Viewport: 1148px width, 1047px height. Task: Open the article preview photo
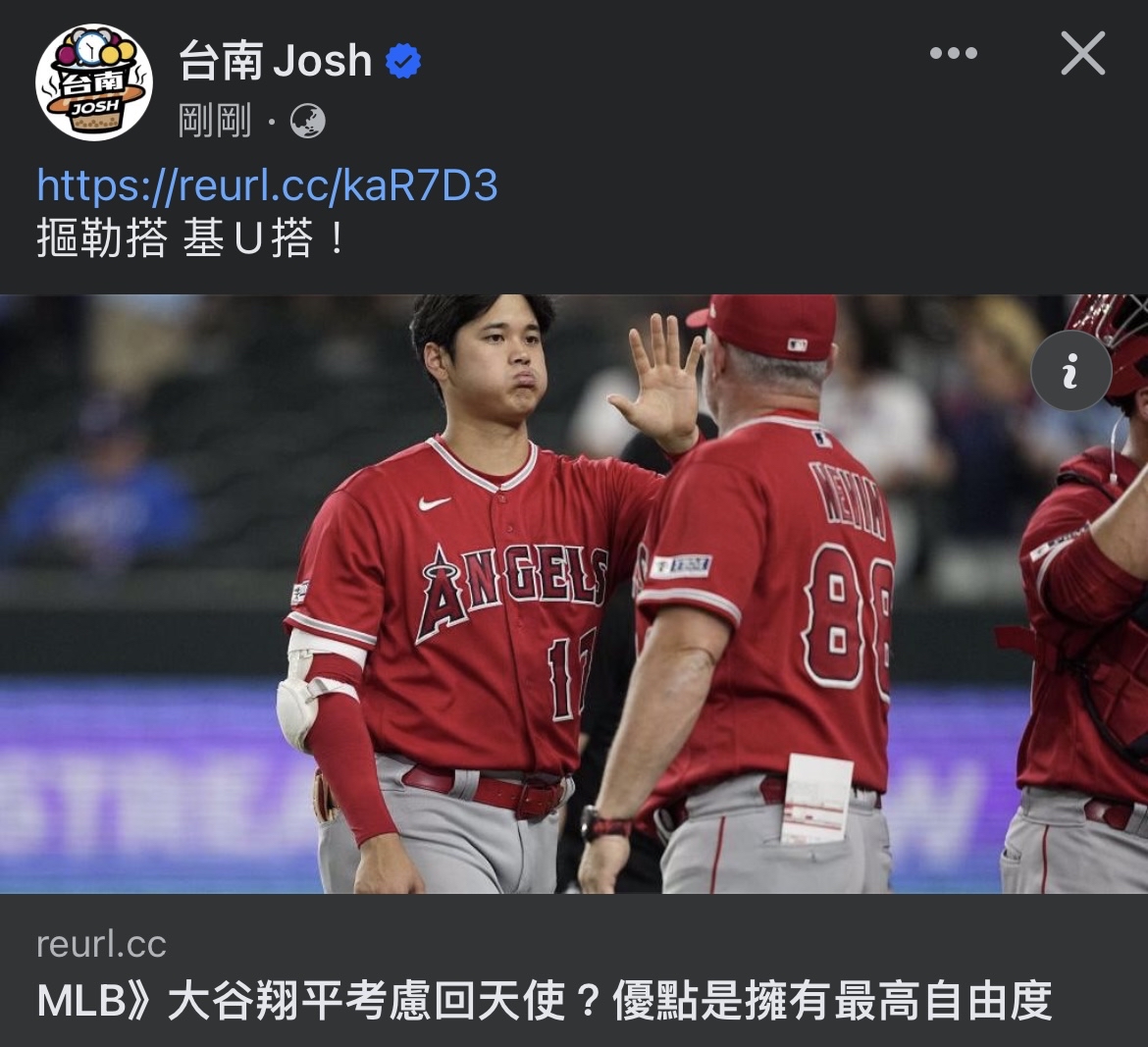[574, 594]
